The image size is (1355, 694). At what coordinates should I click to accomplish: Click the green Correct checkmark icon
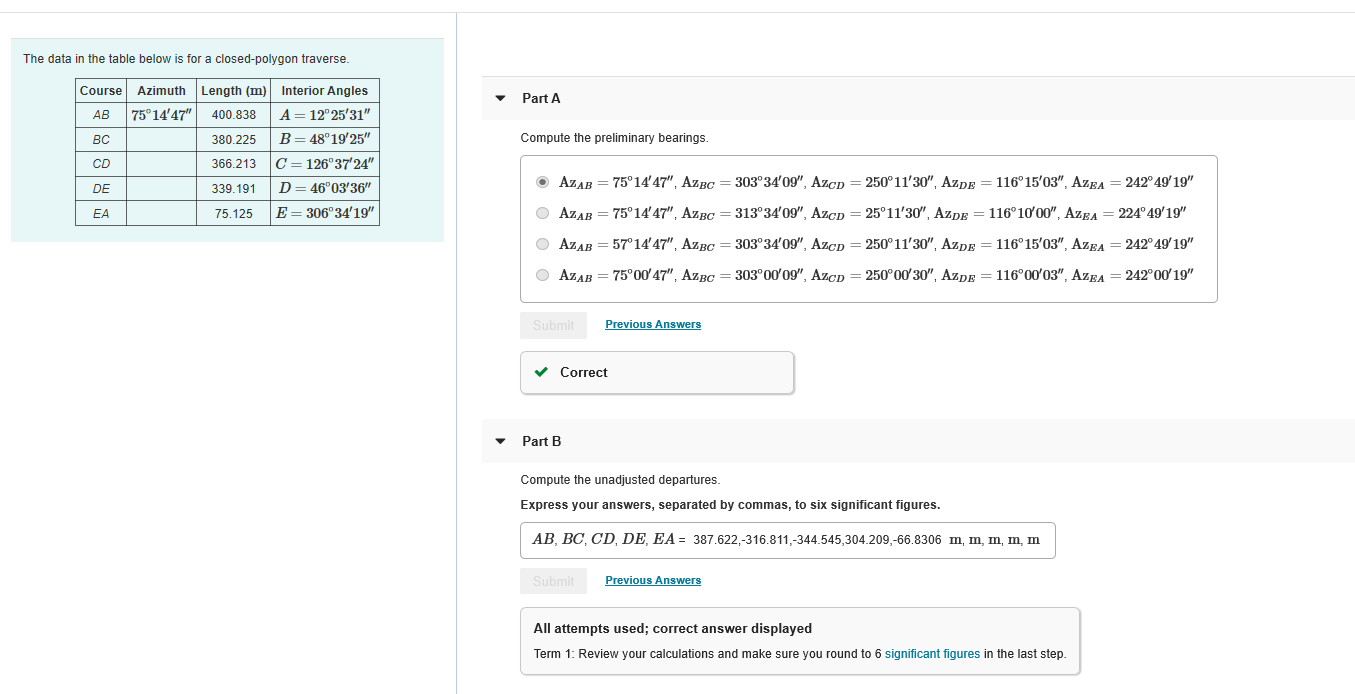pyautogui.click(x=540, y=372)
